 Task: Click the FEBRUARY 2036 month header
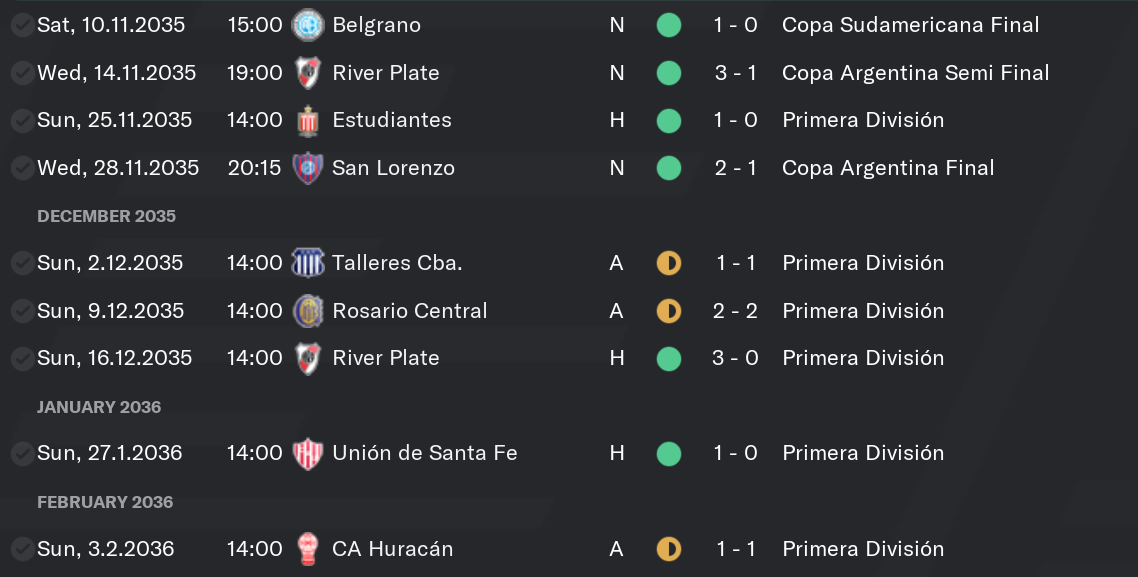tap(105, 502)
